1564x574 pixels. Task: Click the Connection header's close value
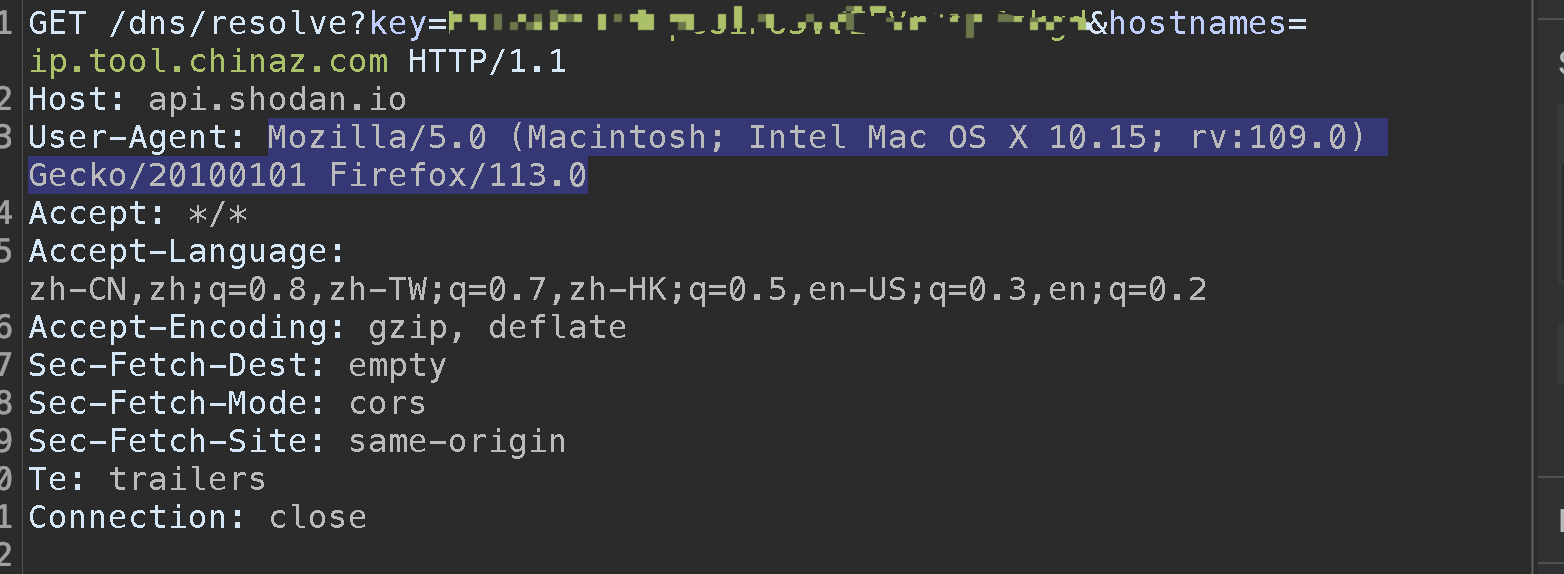click(x=317, y=517)
